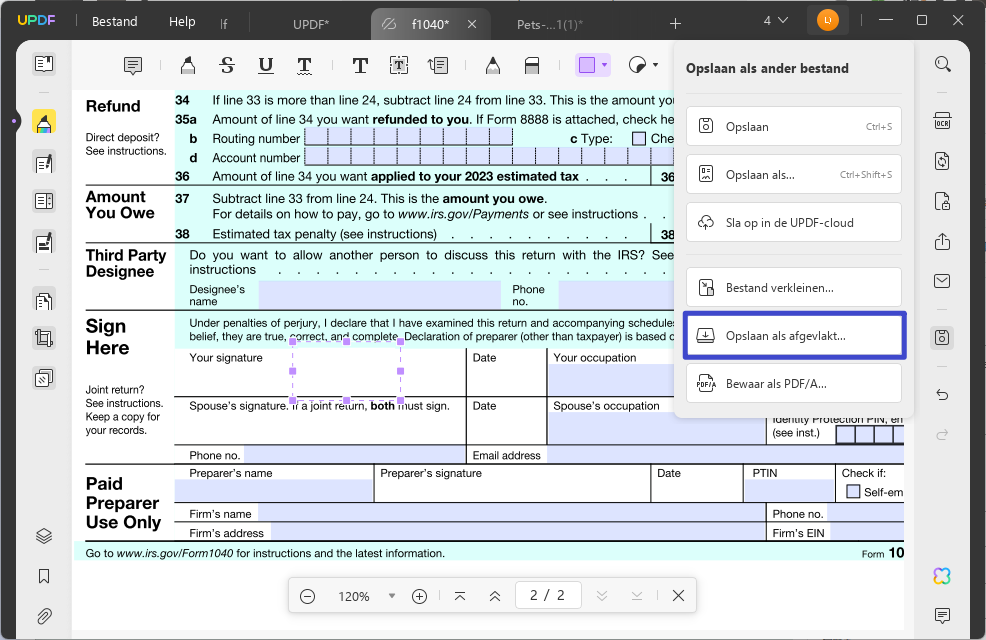The image size is (986, 640).
Task: Select the Comment highlighter tool in sidebar
Action: click(43, 122)
